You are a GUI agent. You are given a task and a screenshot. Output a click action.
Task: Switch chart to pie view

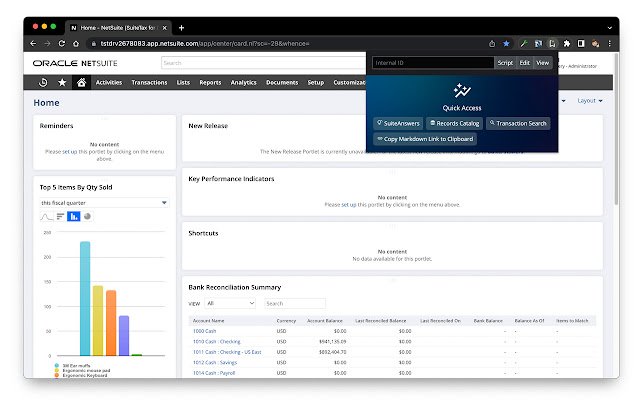pos(88,216)
